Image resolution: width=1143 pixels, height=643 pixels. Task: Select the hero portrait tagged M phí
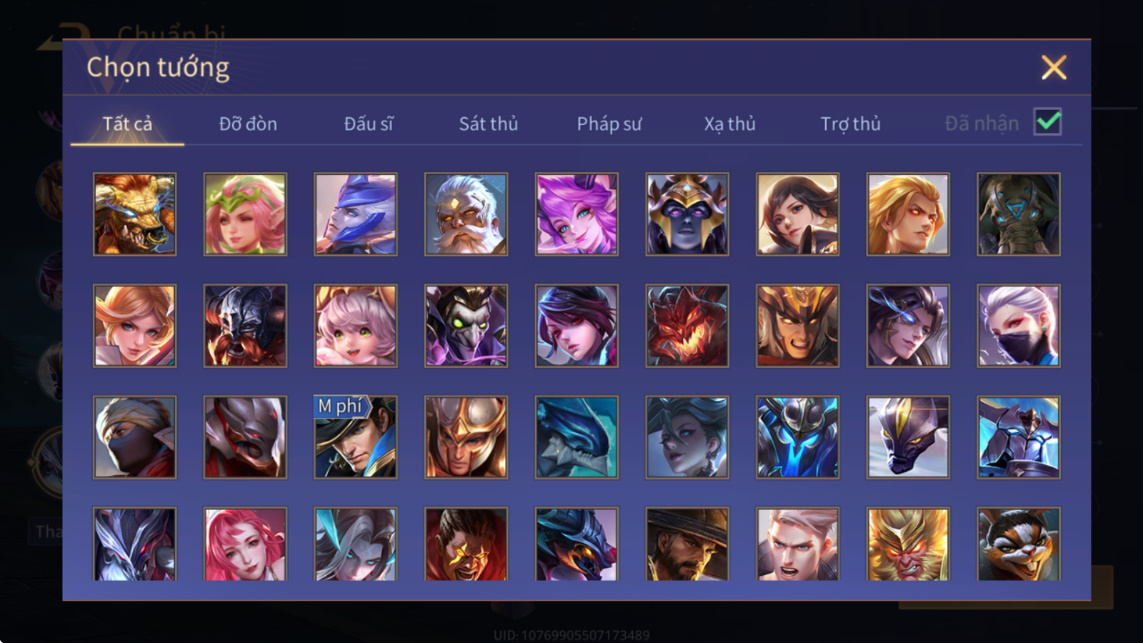coord(356,437)
